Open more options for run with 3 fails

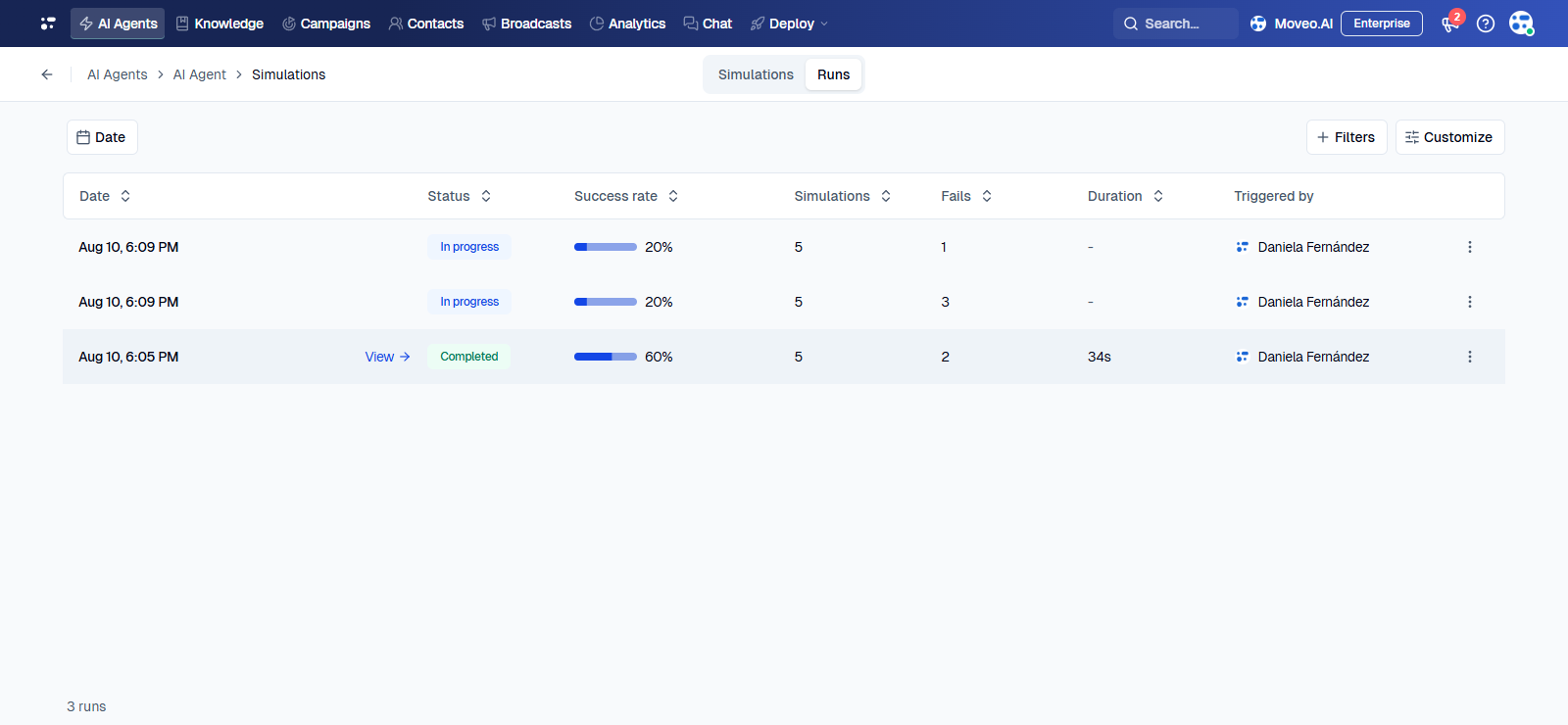pyautogui.click(x=1469, y=302)
